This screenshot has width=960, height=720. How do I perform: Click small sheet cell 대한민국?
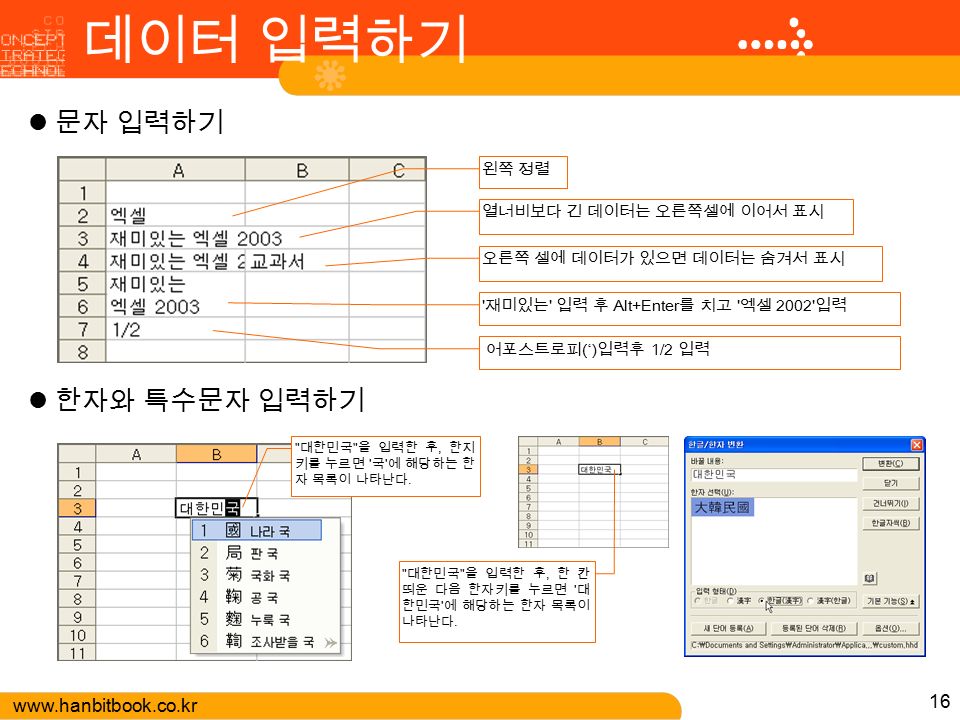[x=599, y=470]
